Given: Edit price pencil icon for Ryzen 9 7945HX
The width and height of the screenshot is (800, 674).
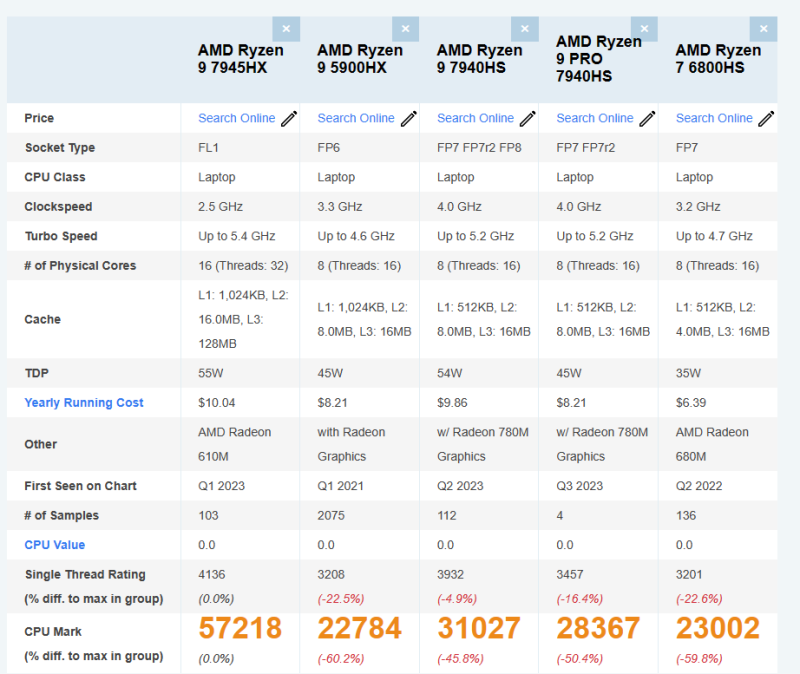Looking at the screenshot, I should point(289,118).
